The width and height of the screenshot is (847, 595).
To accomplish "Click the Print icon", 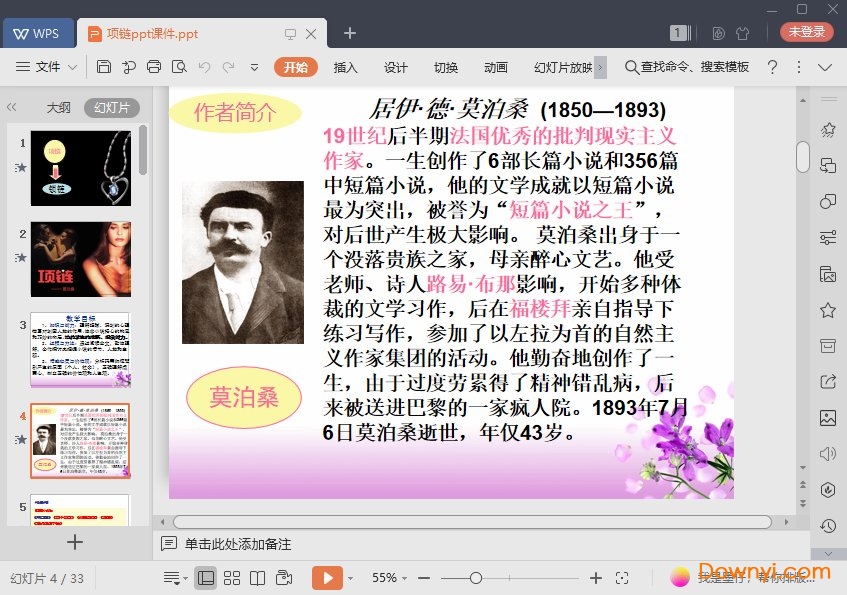I will click(154, 67).
